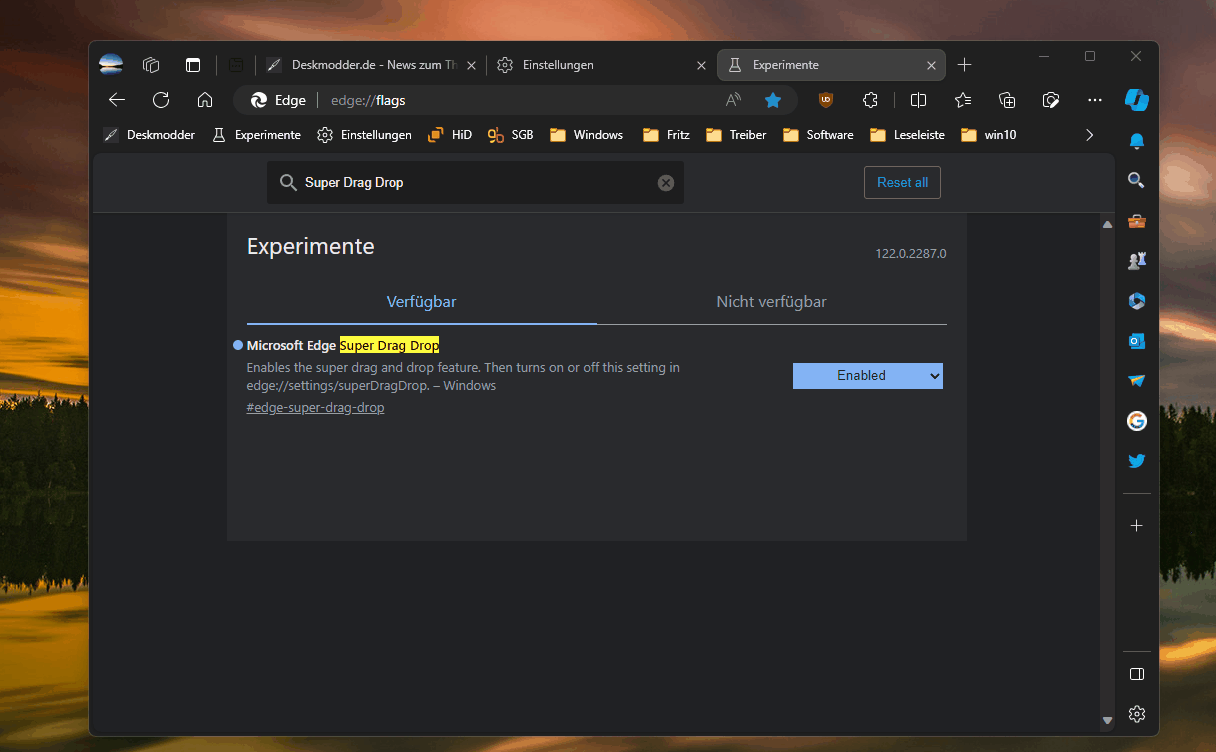Open the Super Drag Drop Enabled dropdown

point(868,376)
